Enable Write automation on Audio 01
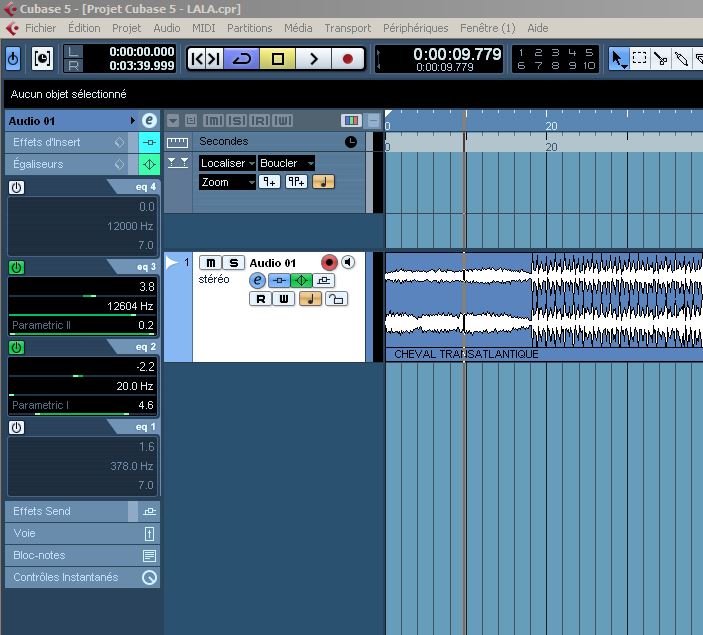703x635 pixels. click(284, 299)
